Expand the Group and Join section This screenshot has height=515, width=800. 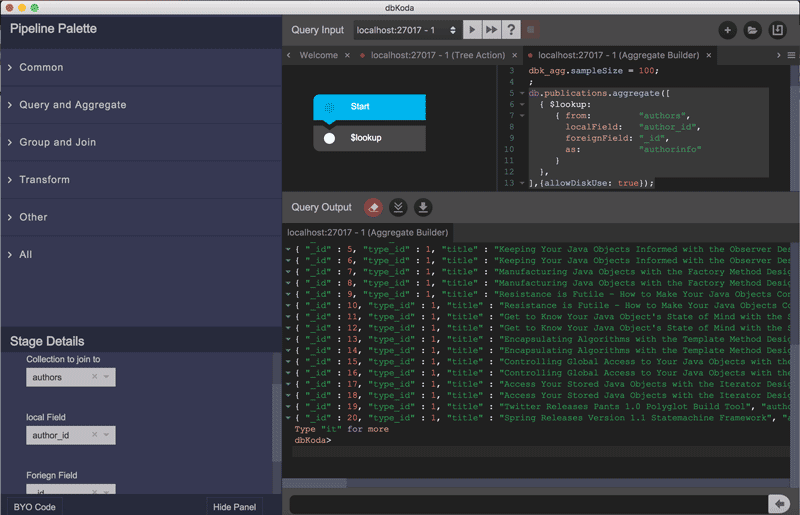coord(57,142)
